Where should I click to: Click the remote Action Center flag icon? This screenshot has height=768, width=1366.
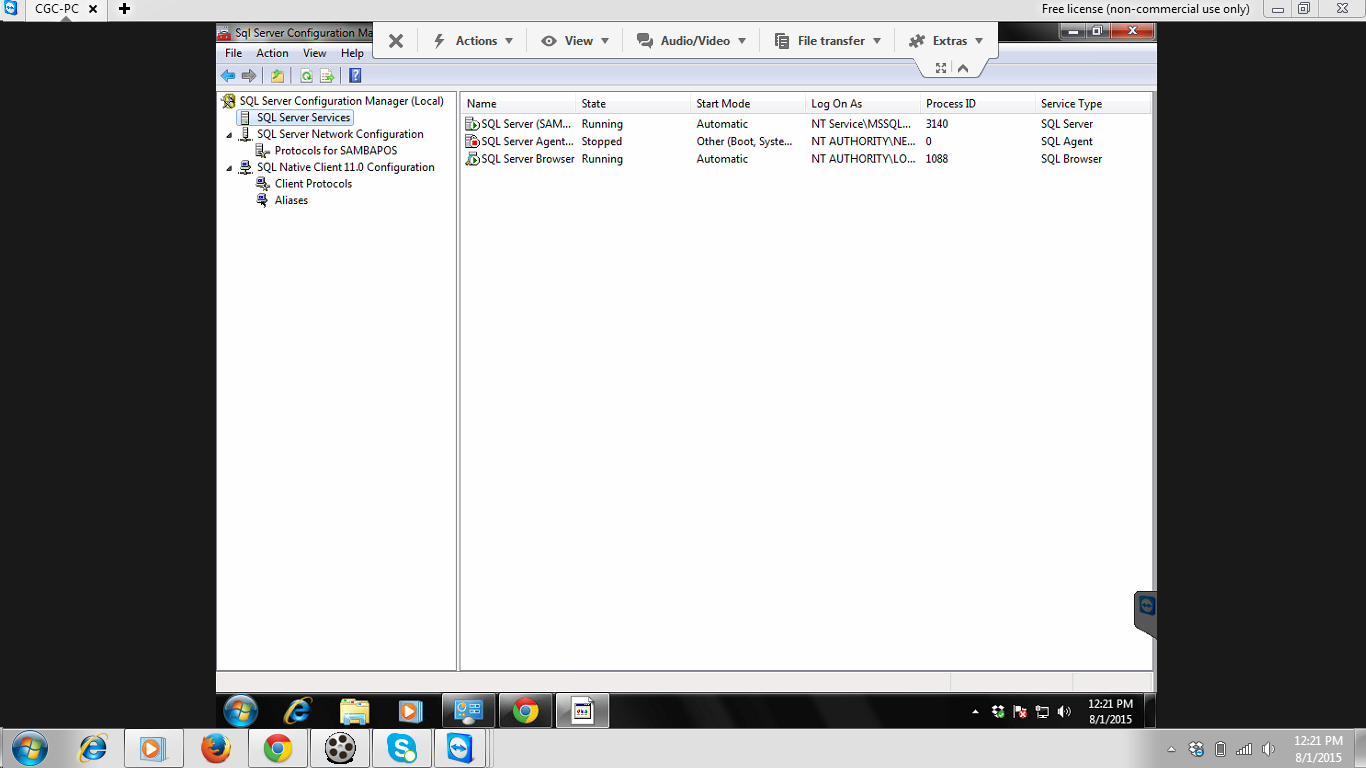click(1020, 712)
